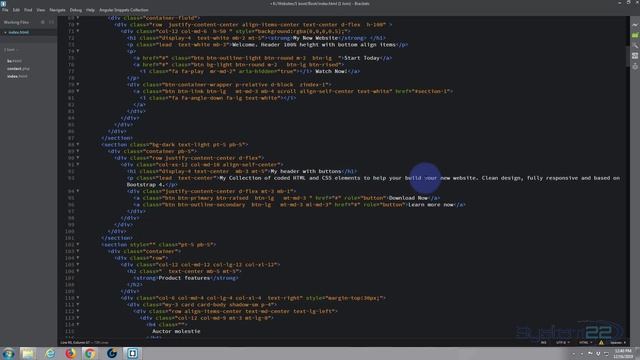This screenshot has height=360, width=640.
Task: Click the round bottom icon in right toolbar
Action: (x=635, y=66)
